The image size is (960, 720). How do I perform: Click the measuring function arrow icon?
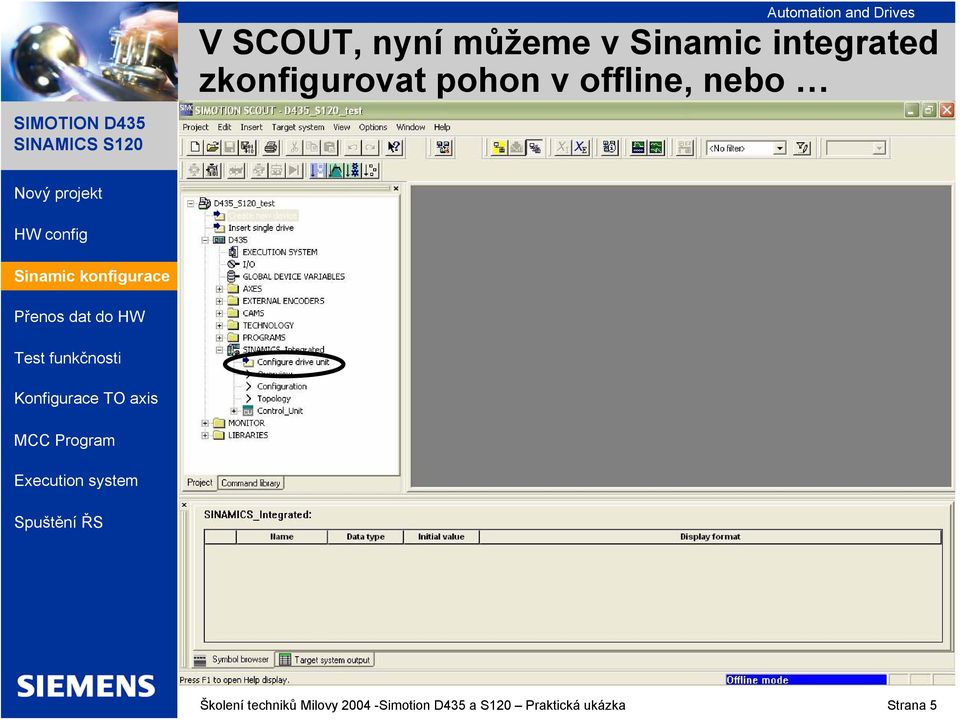353,170
